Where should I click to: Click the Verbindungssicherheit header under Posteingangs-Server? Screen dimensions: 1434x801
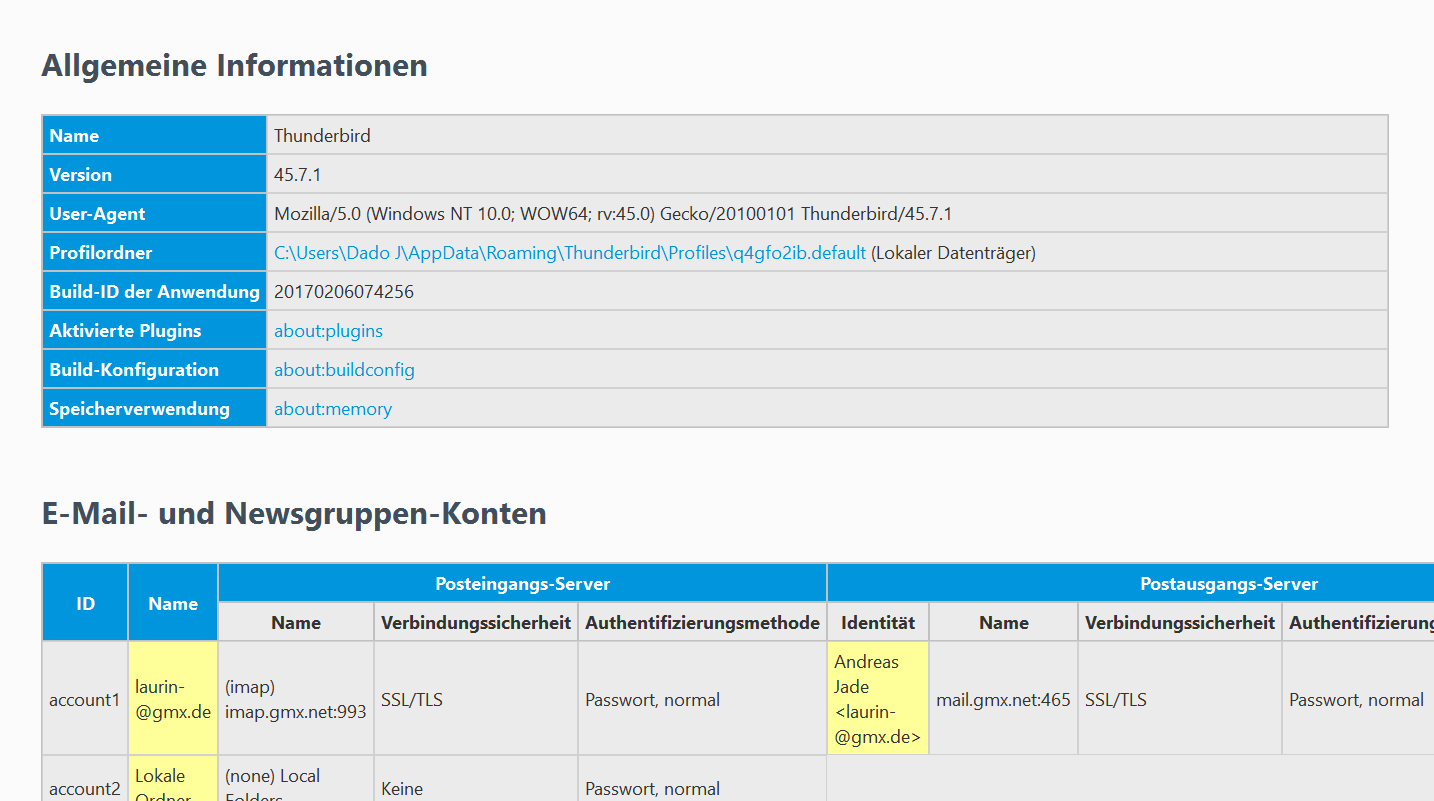(476, 623)
